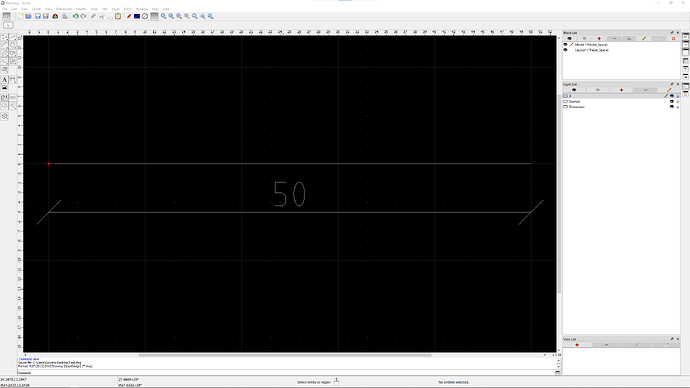Delete block red icon in Block List
The image size is (690, 388).
(673, 39)
